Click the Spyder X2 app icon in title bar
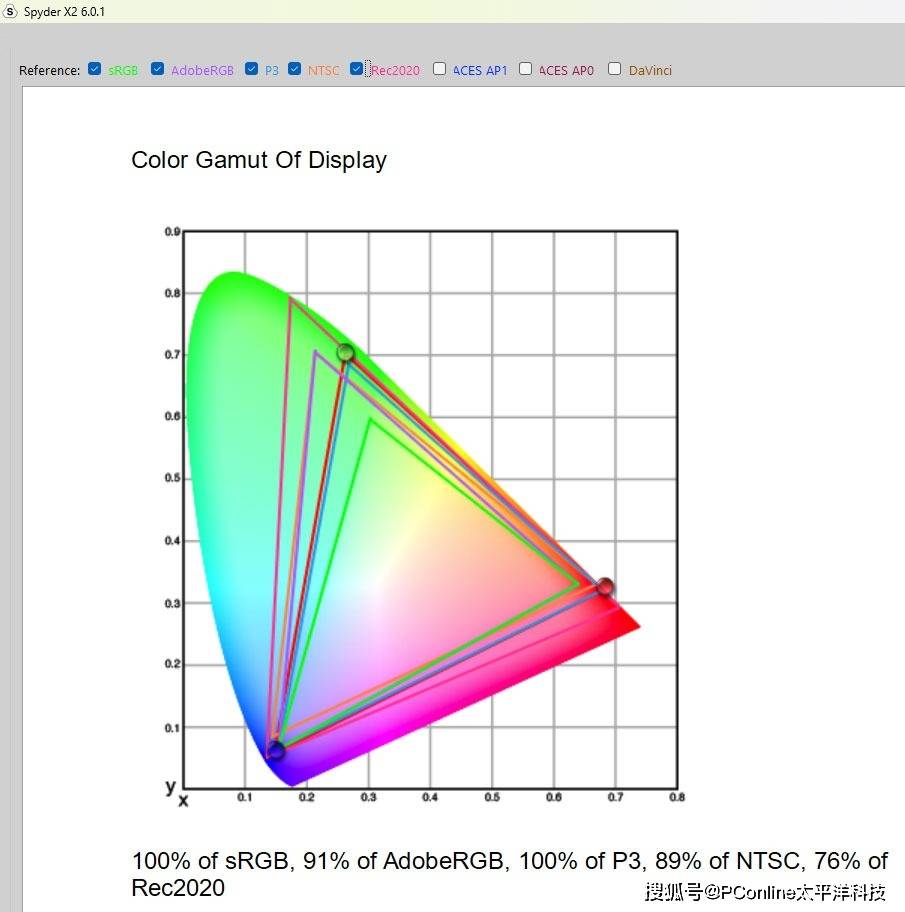Screen dimensions: 905x912 11,11
